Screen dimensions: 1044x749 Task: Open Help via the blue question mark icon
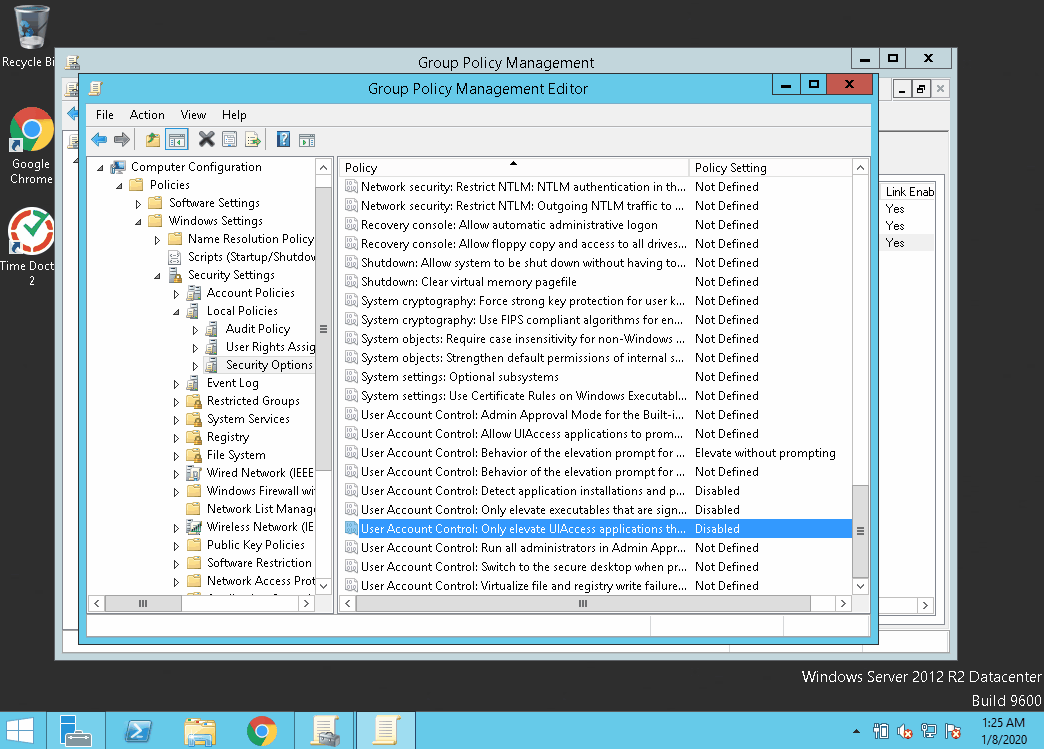click(x=281, y=139)
